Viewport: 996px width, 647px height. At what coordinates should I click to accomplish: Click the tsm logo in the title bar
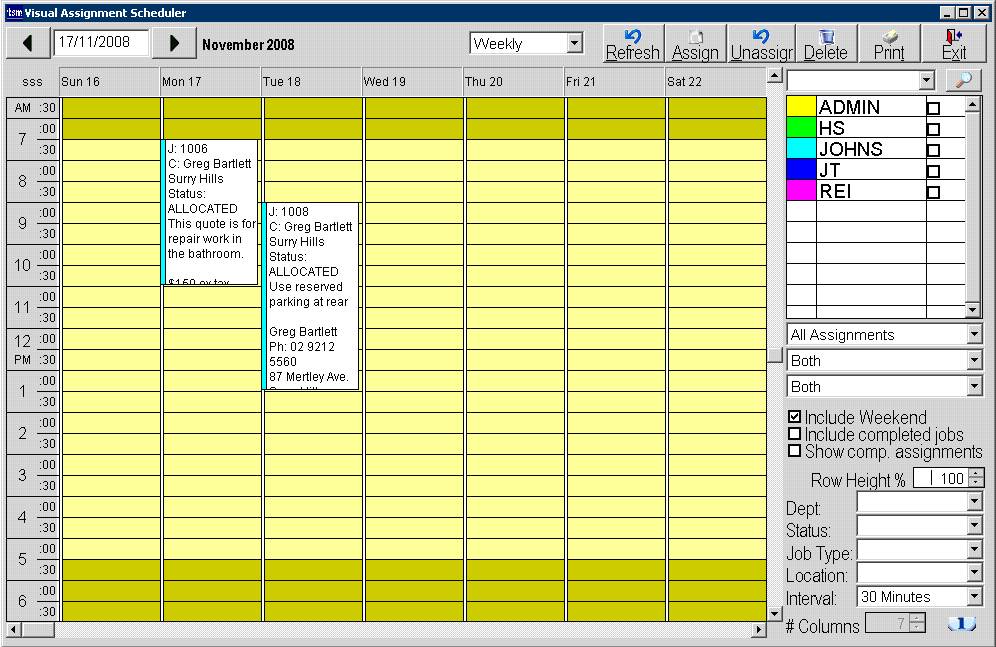click(x=10, y=12)
